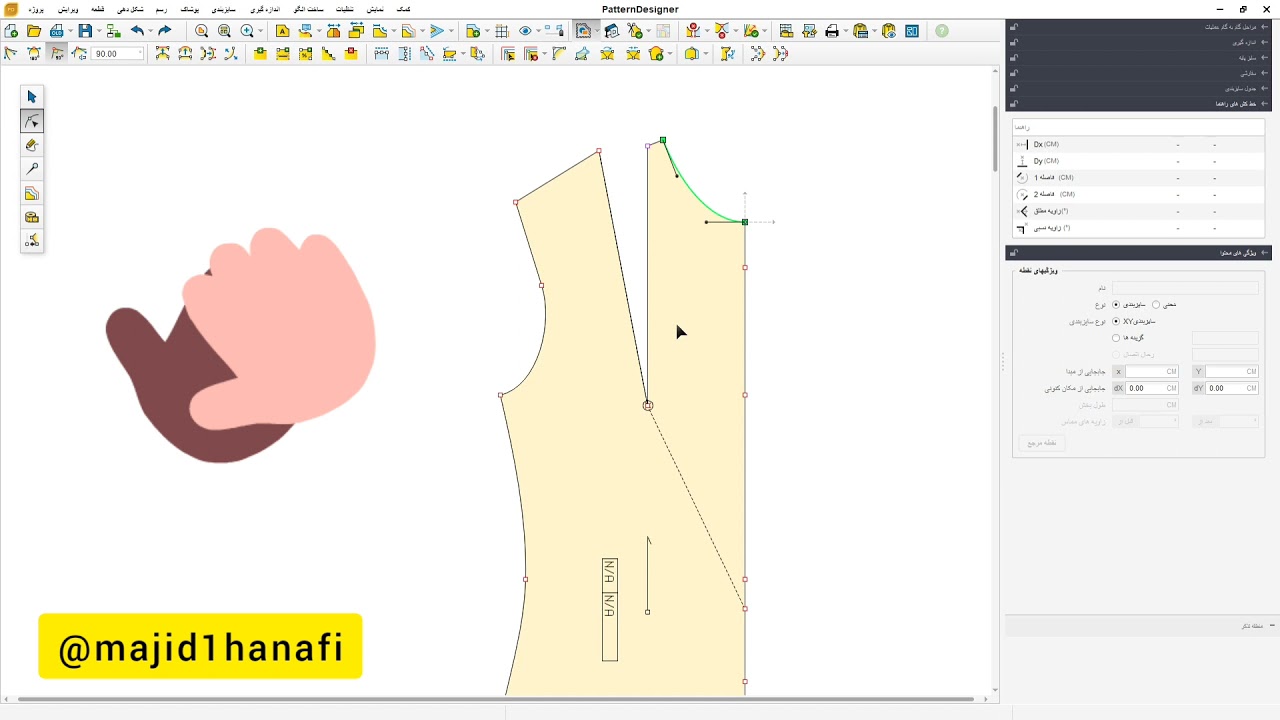Select the Dy (CM) row
Screen dimensions: 1280x720
pyautogui.click(x=1138, y=161)
